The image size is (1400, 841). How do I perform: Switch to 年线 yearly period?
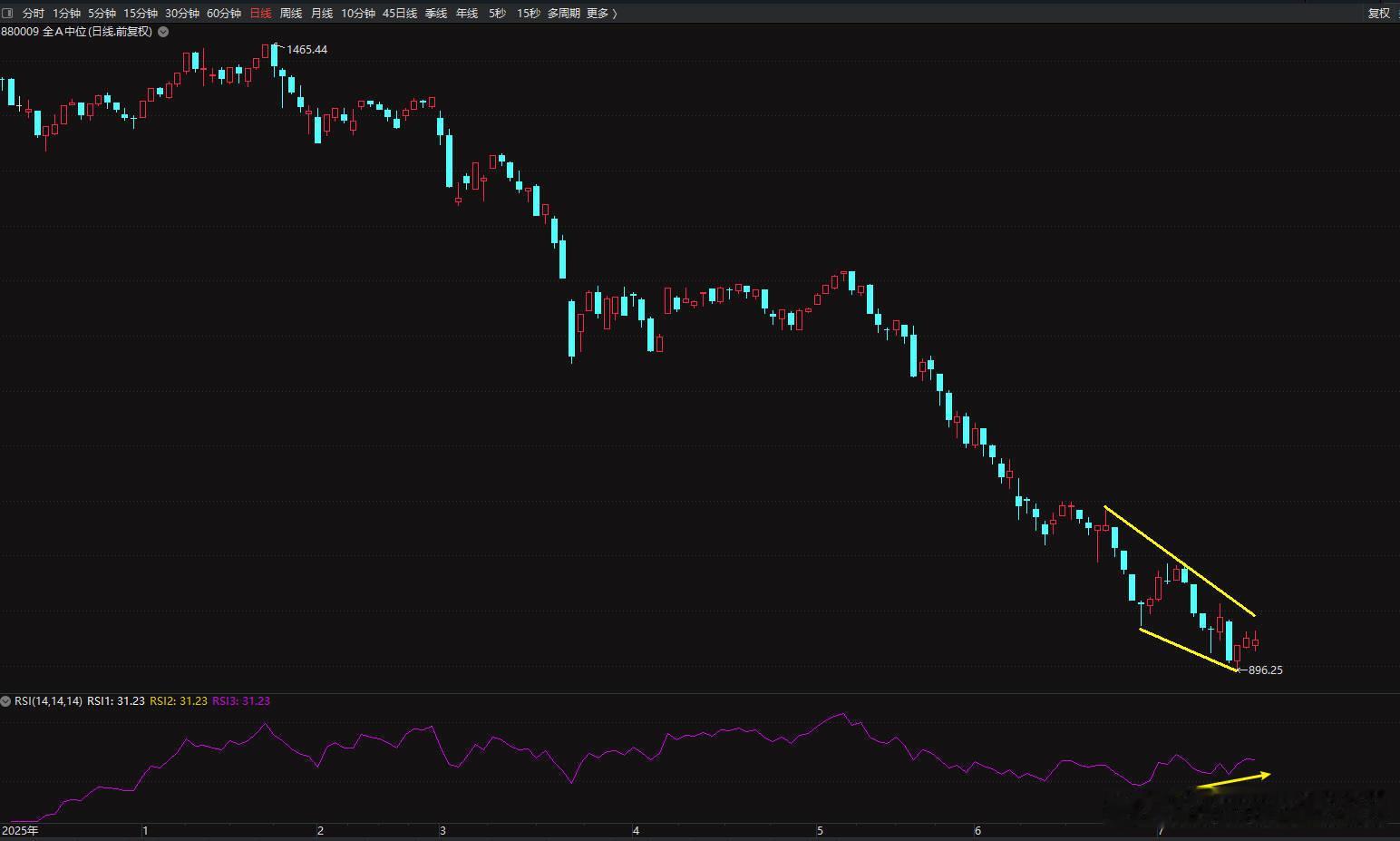[467, 13]
